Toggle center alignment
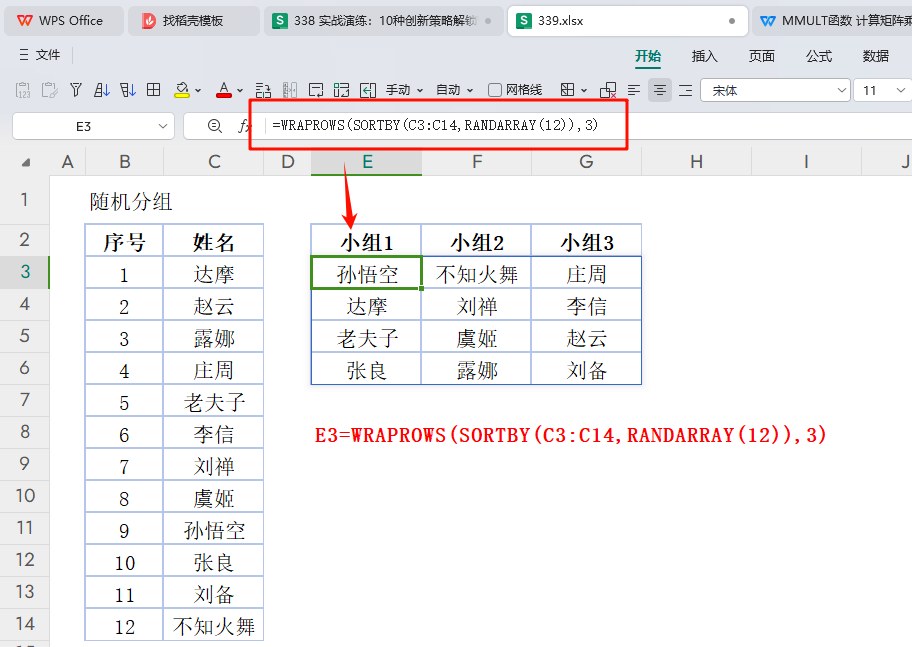This screenshot has width=912, height=647. coord(660,90)
